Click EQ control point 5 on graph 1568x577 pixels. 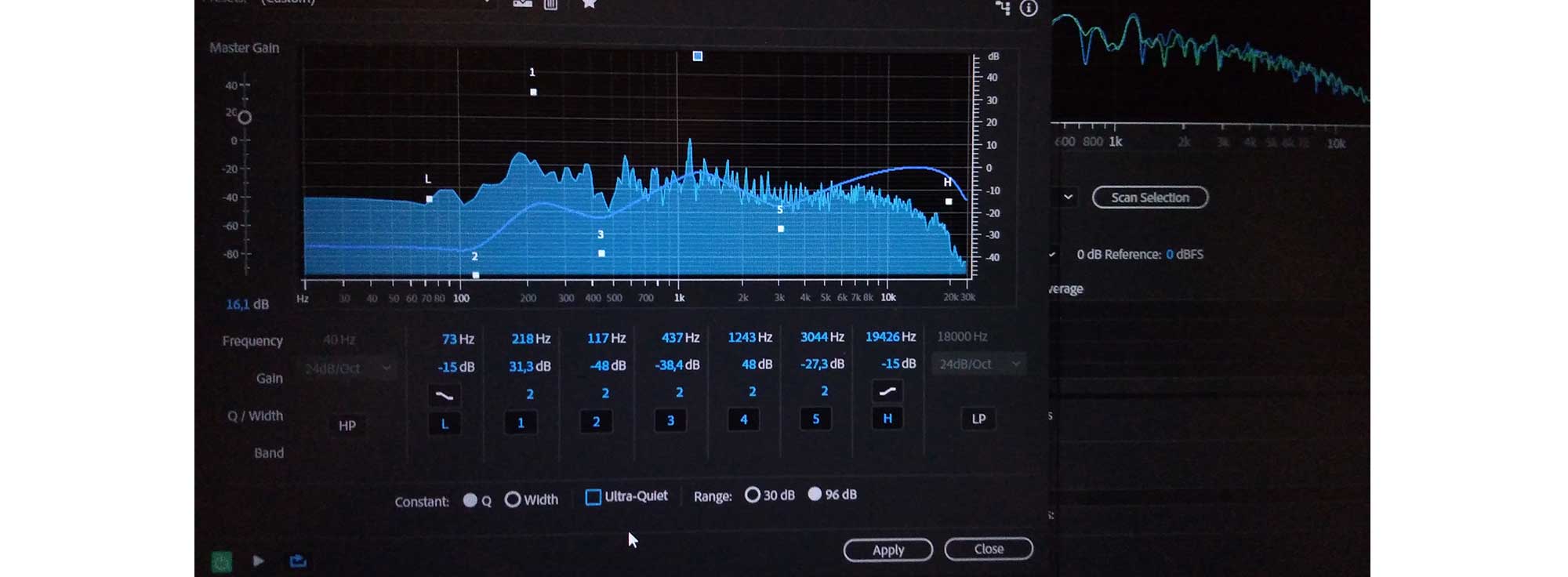[781, 229]
